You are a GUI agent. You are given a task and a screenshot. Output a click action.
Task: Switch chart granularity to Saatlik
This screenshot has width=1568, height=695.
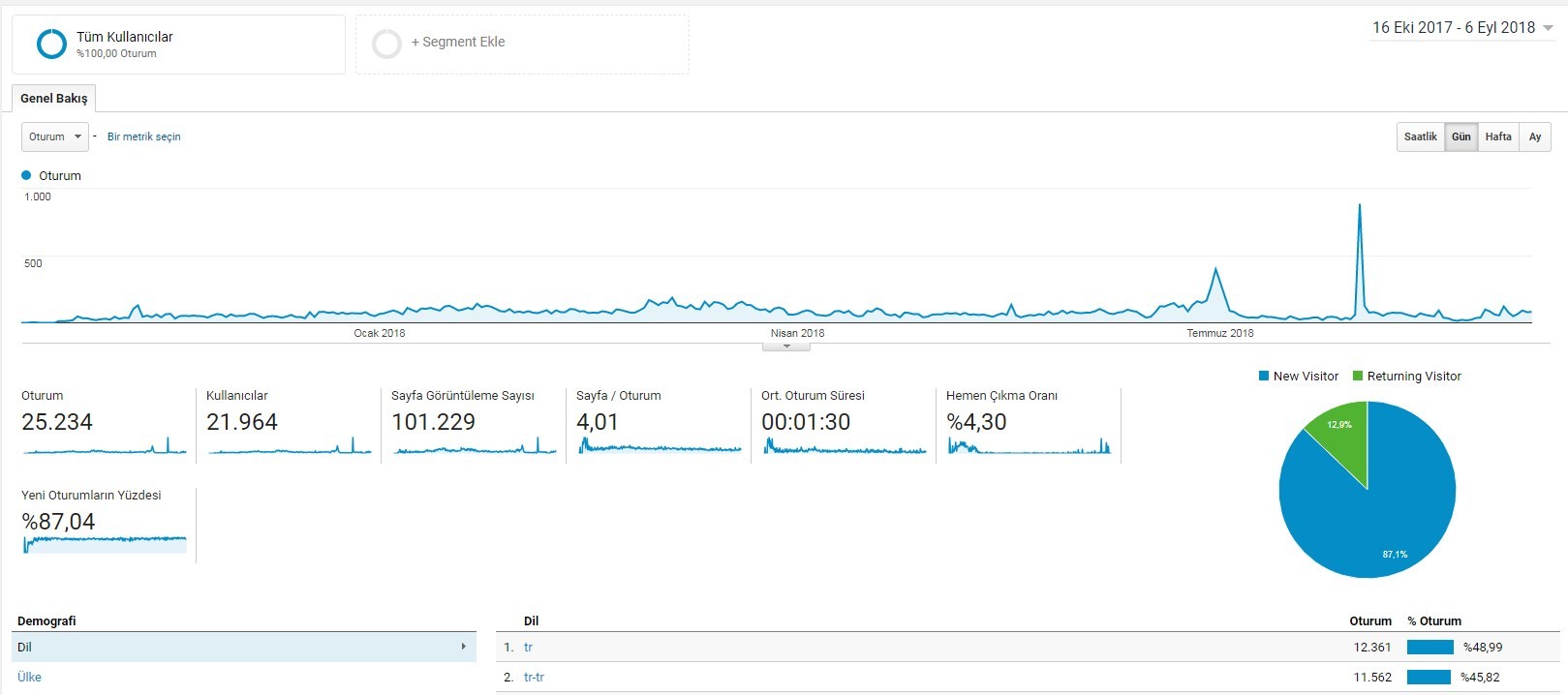tap(1420, 136)
